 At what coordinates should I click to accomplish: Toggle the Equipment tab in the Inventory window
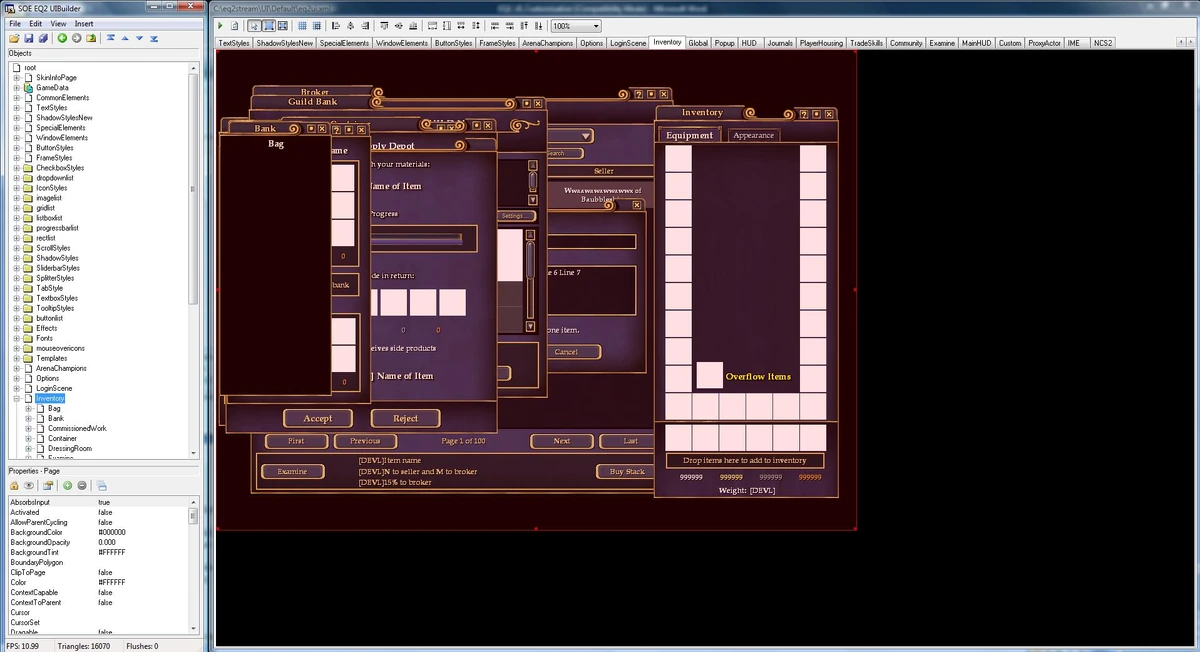(690, 134)
